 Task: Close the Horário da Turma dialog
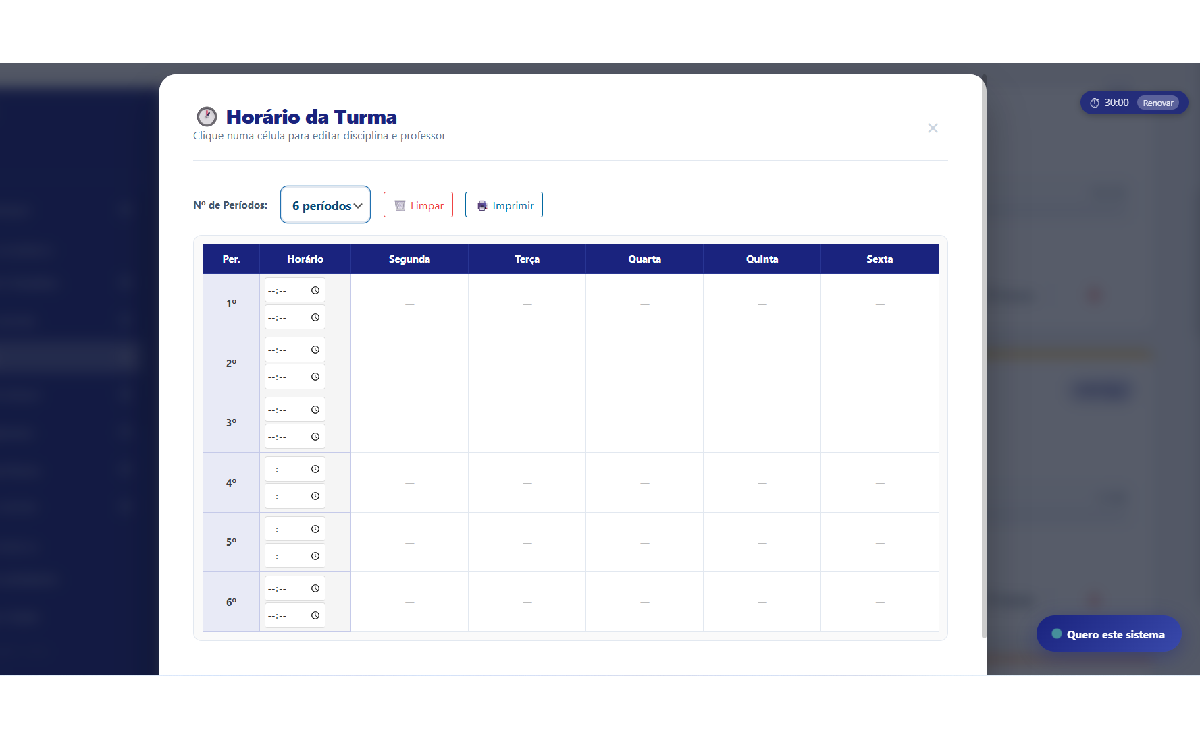(x=932, y=128)
